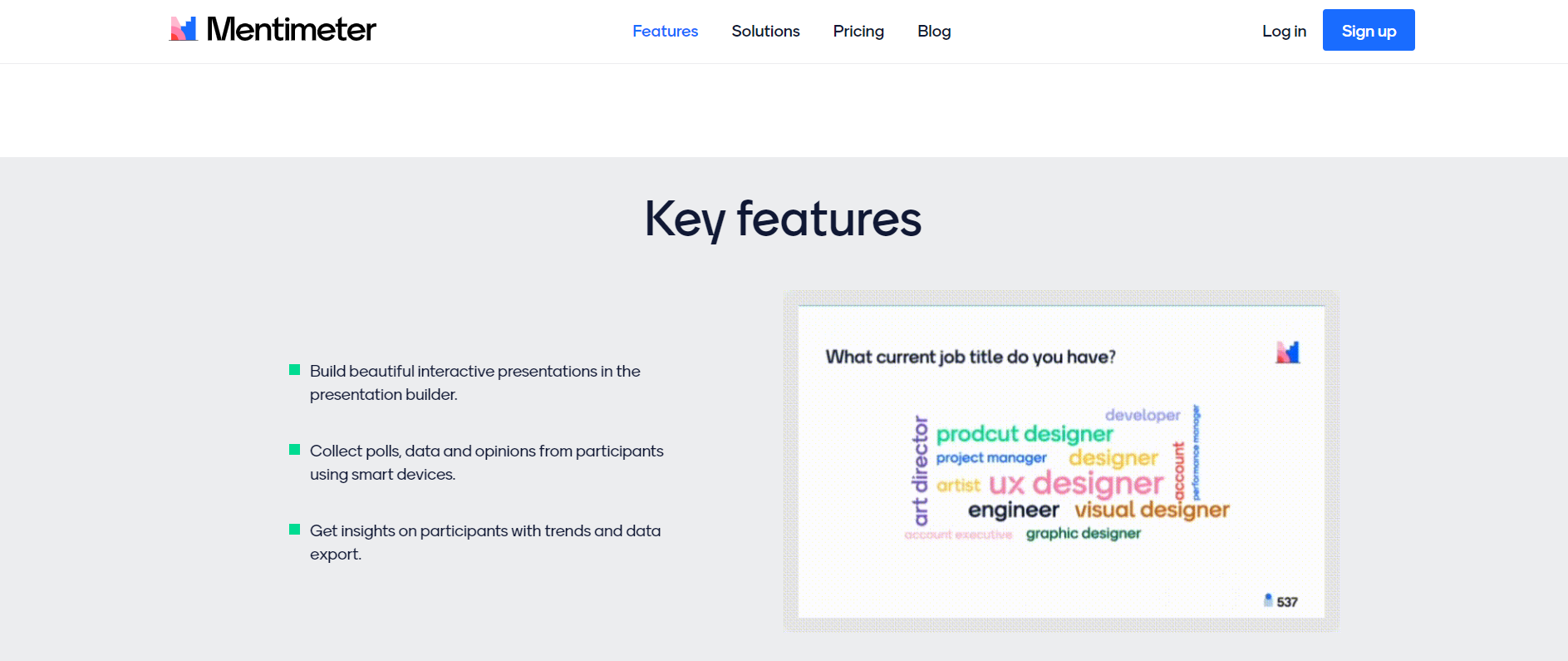
Task: Click the 'ux designer' word in cloud
Action: click(x=1076, y=484)
